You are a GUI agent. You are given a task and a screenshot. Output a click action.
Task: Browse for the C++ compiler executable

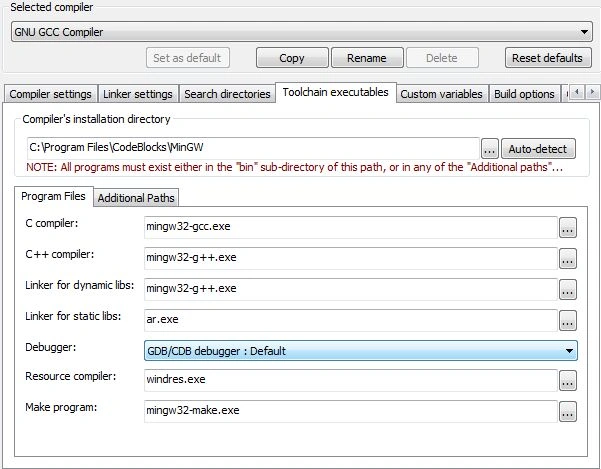click(x=568, y=259)
